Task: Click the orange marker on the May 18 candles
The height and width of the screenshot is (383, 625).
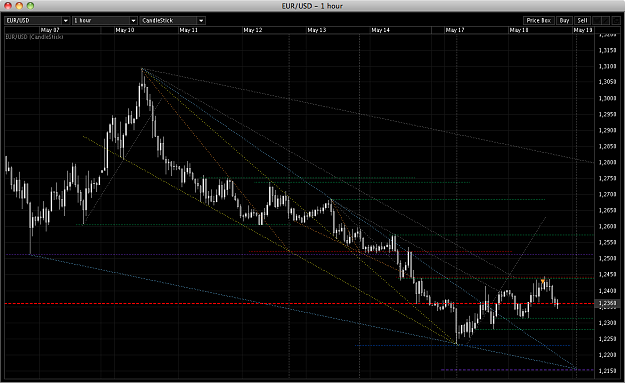Action: coord(542,281)
